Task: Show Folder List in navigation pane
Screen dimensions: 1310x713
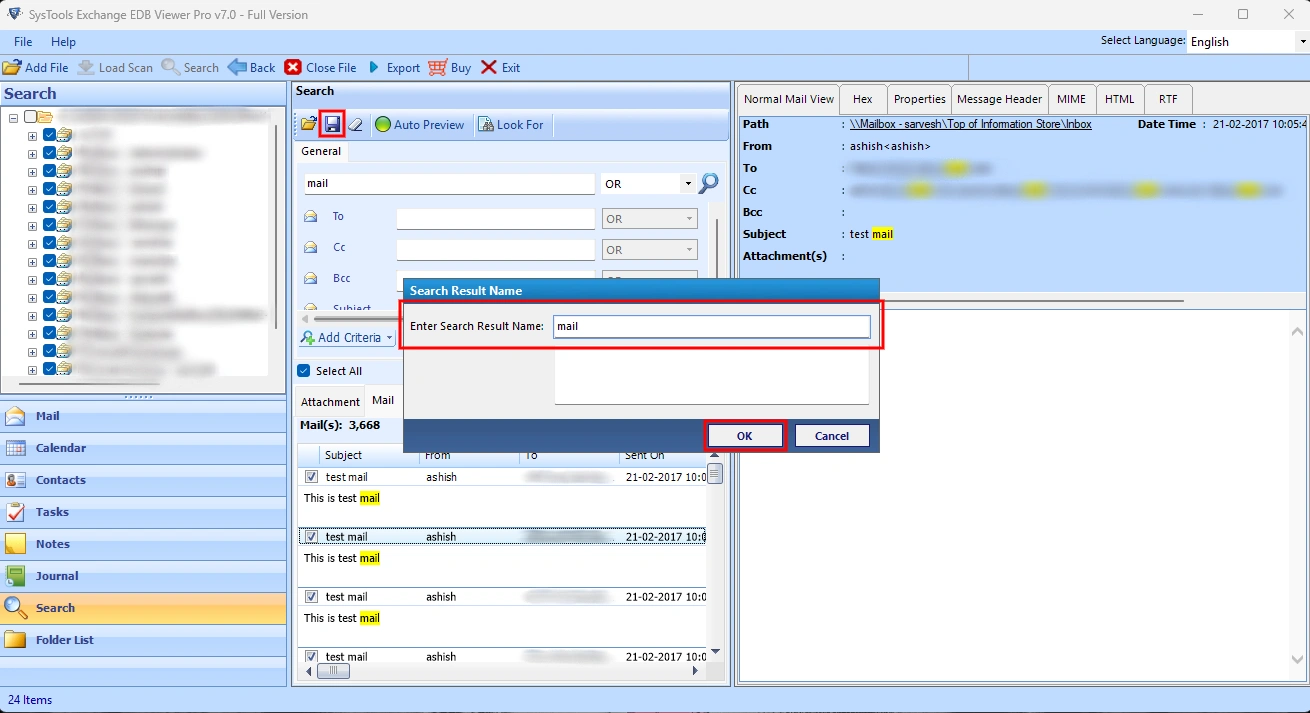Action: coord(143,640)
